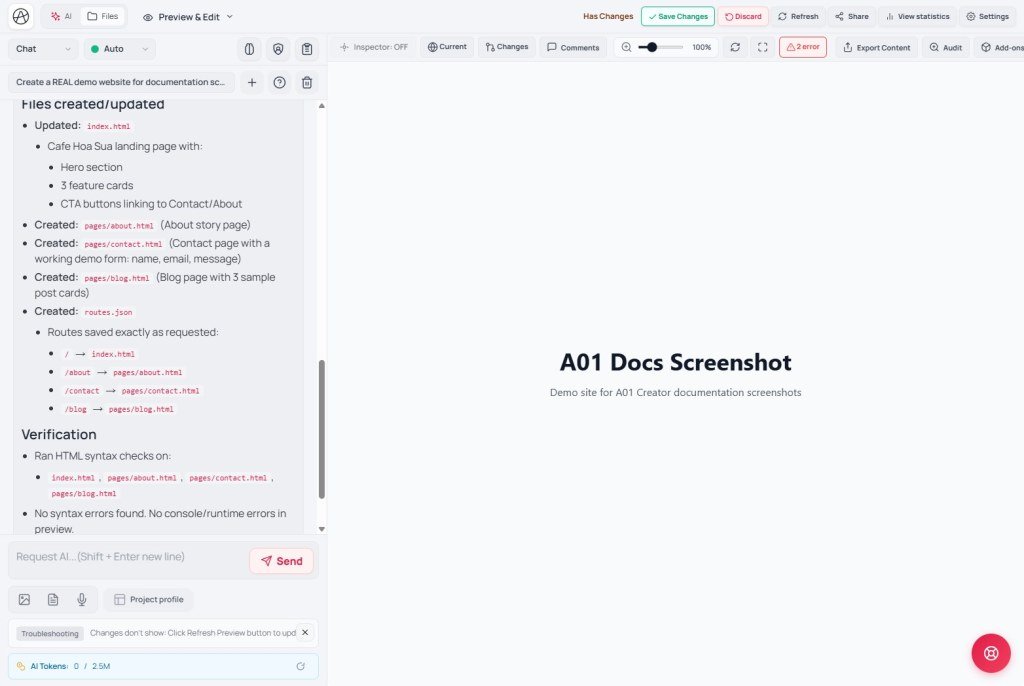Click the chat scrollbar thumb
Image resolution: width=1024 pixels, height=686 pixels.
pyautogui.click(x=321, y=429)
